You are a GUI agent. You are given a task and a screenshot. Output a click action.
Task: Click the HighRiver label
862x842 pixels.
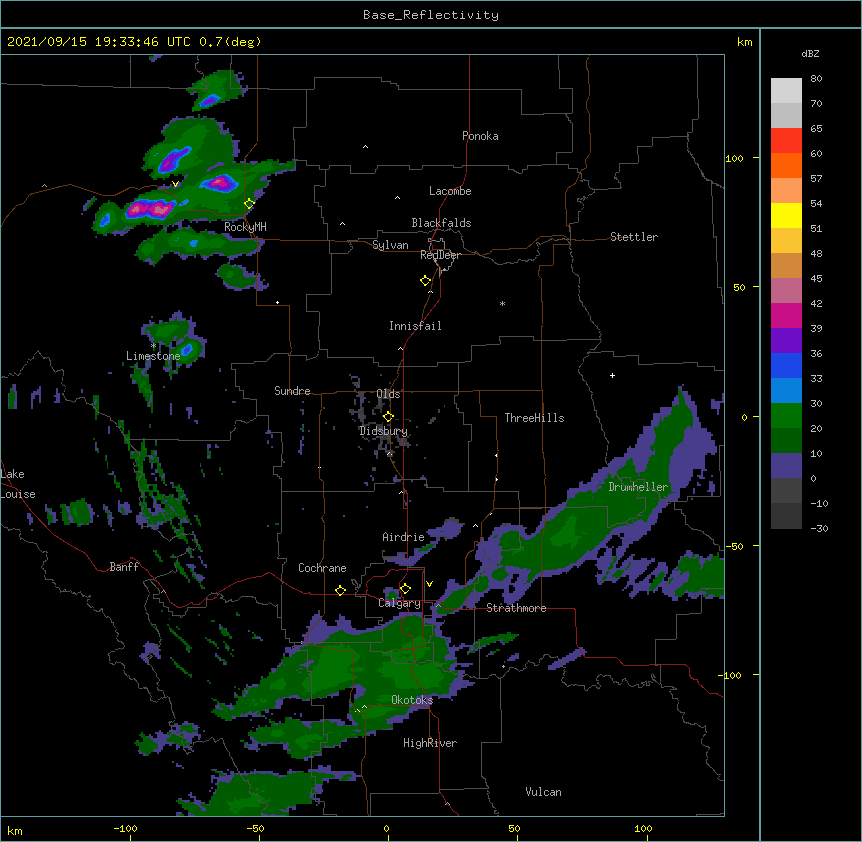click(430, 743)
